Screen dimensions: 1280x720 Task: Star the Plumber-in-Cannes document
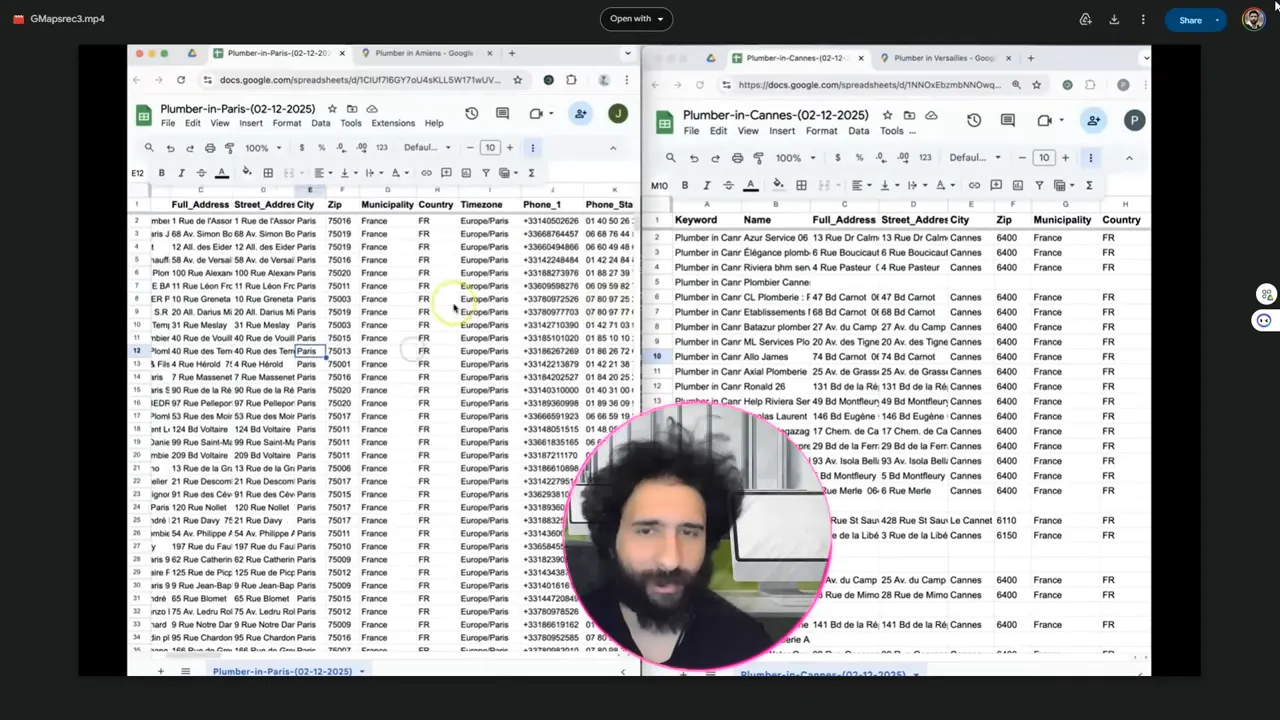(x=890, y=116)
